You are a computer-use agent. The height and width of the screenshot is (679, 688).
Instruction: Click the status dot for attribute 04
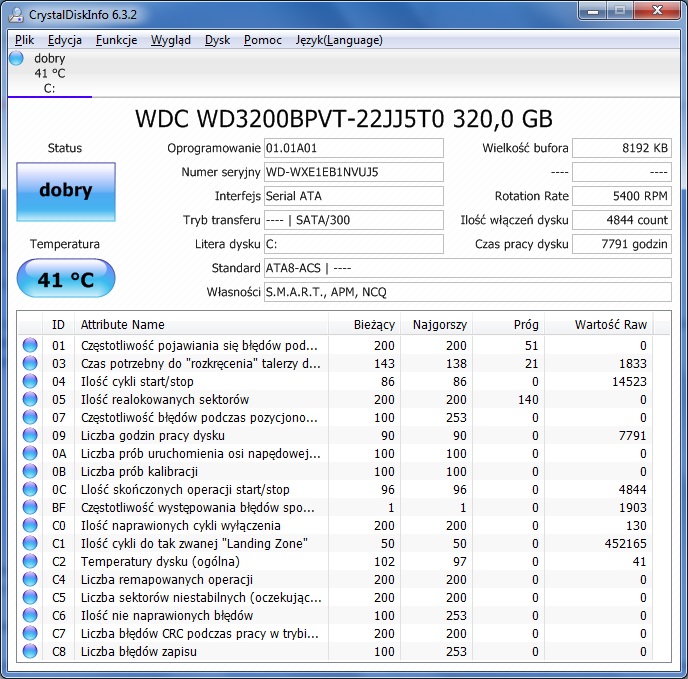pyautogui.click(x=30, y=381)
